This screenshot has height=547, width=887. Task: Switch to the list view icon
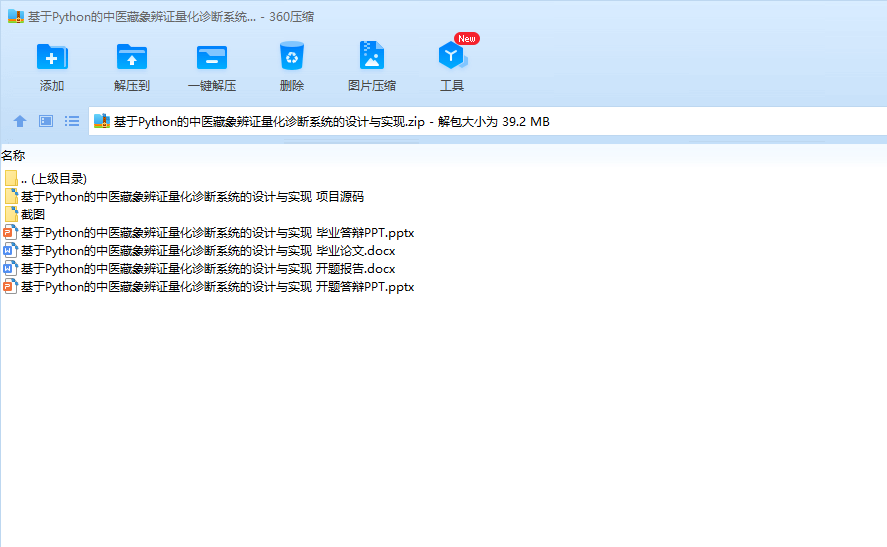[72, 121]
